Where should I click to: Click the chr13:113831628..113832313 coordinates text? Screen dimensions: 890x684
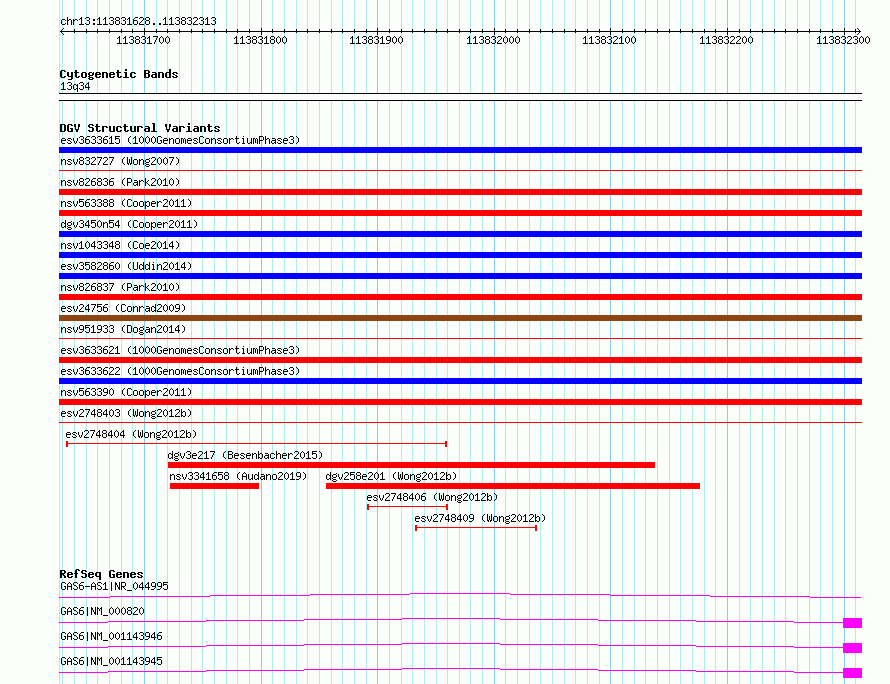pyautogui.click(x=138, y=22)
